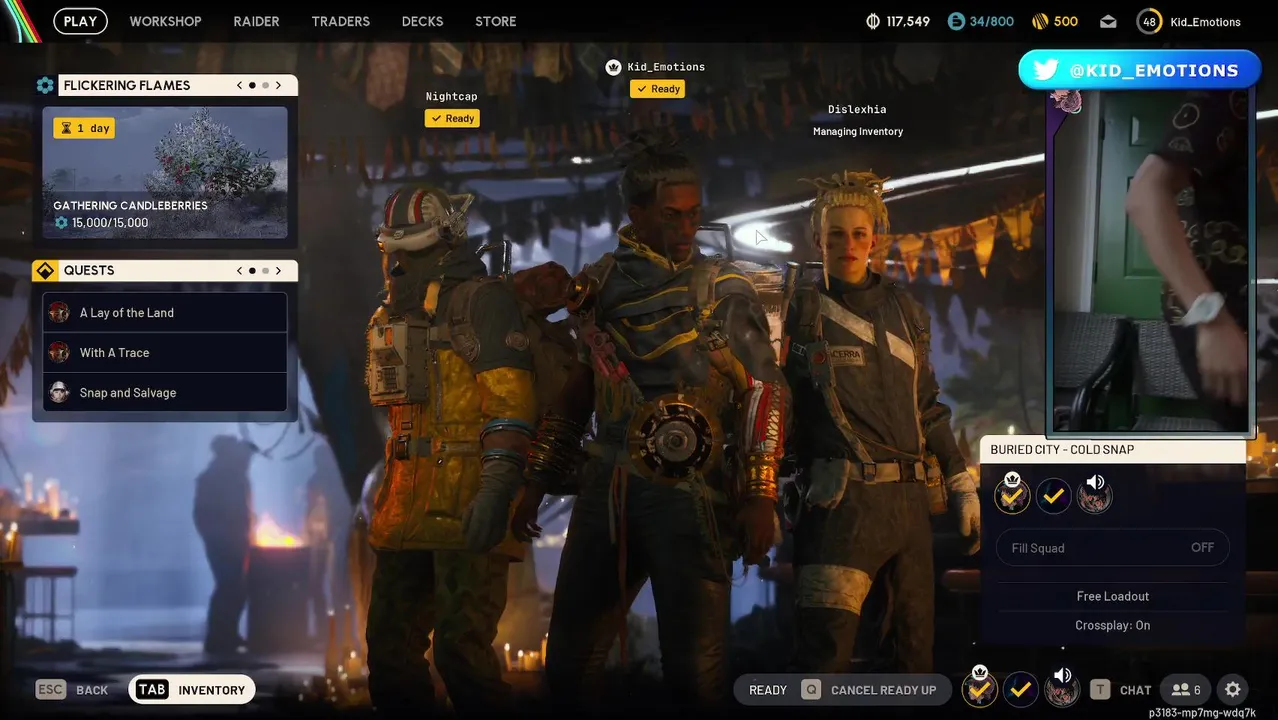Viewport: 1278px width, 720px height.
Task: Click the Nightcap player nameplate
Action: [x=452, y=96]
